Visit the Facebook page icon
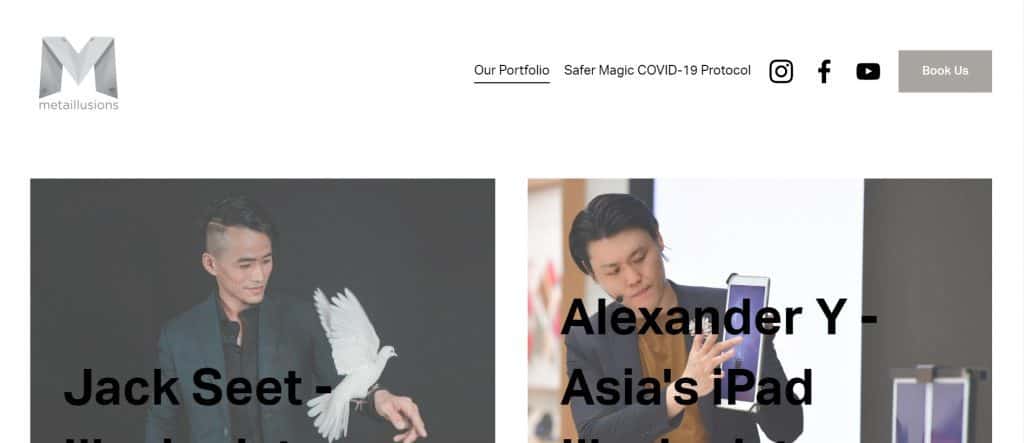Viewport: 1024px width, 443px height. click(x=824, y=71)
